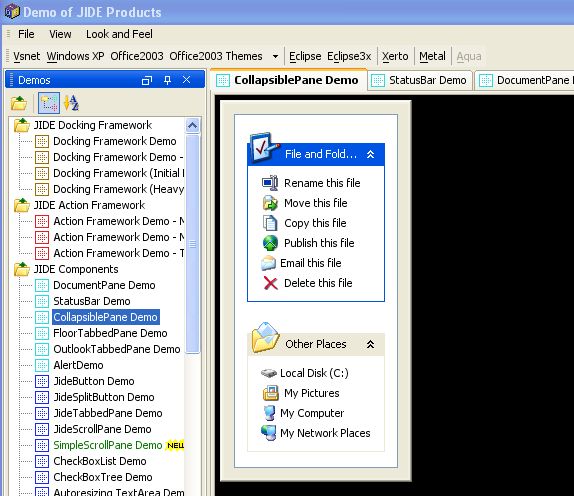Click Move this file link
Image resolution: width=574 pixels, height=496 pixels.
(x=316, y=203)
